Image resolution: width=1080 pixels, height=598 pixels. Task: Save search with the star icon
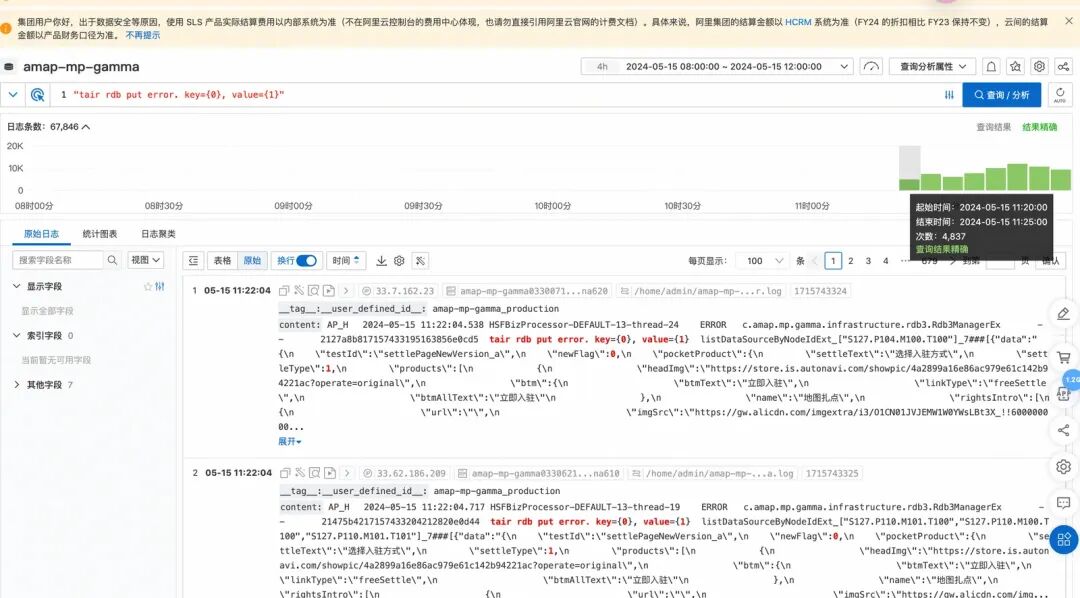point(1015,67)
